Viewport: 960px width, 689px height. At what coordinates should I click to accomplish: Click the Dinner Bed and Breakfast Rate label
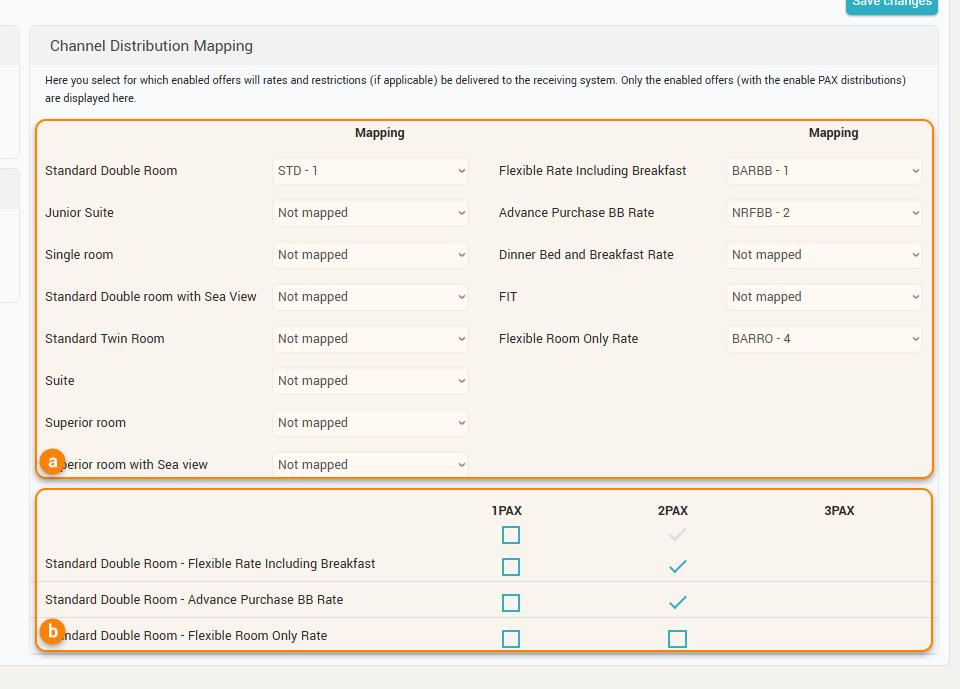pos(586,255)
